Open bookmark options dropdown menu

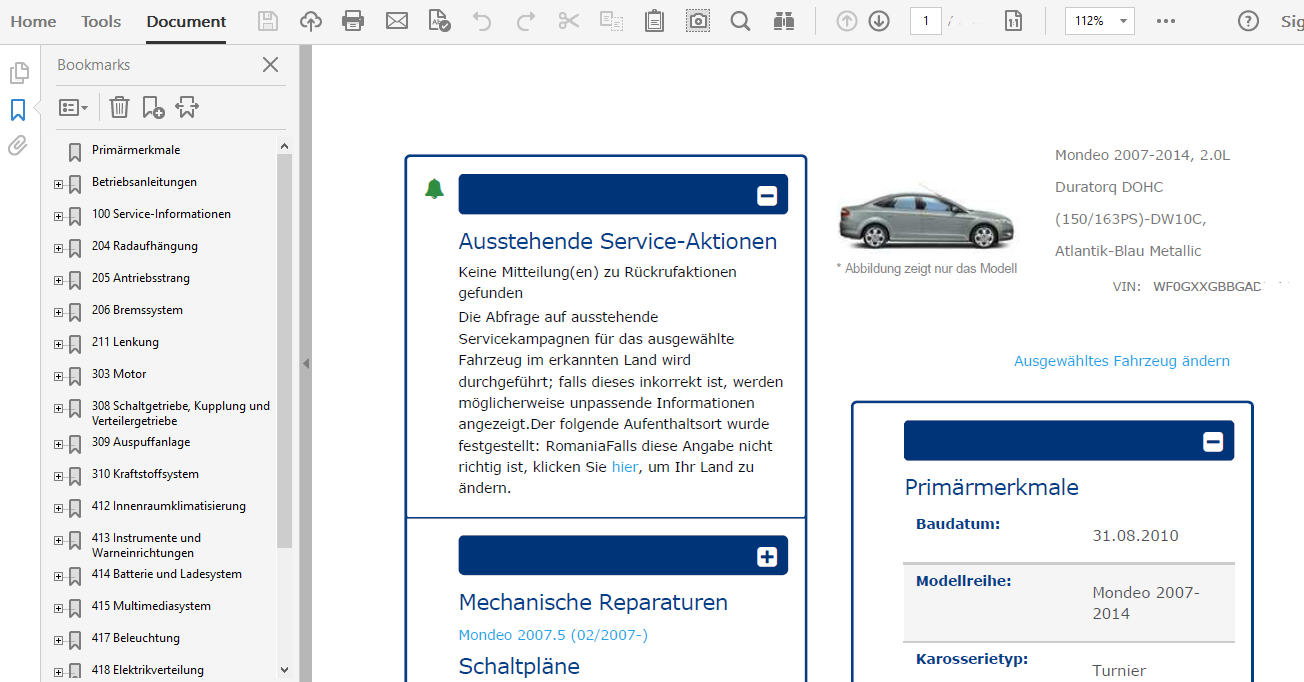tap(73, 107)
